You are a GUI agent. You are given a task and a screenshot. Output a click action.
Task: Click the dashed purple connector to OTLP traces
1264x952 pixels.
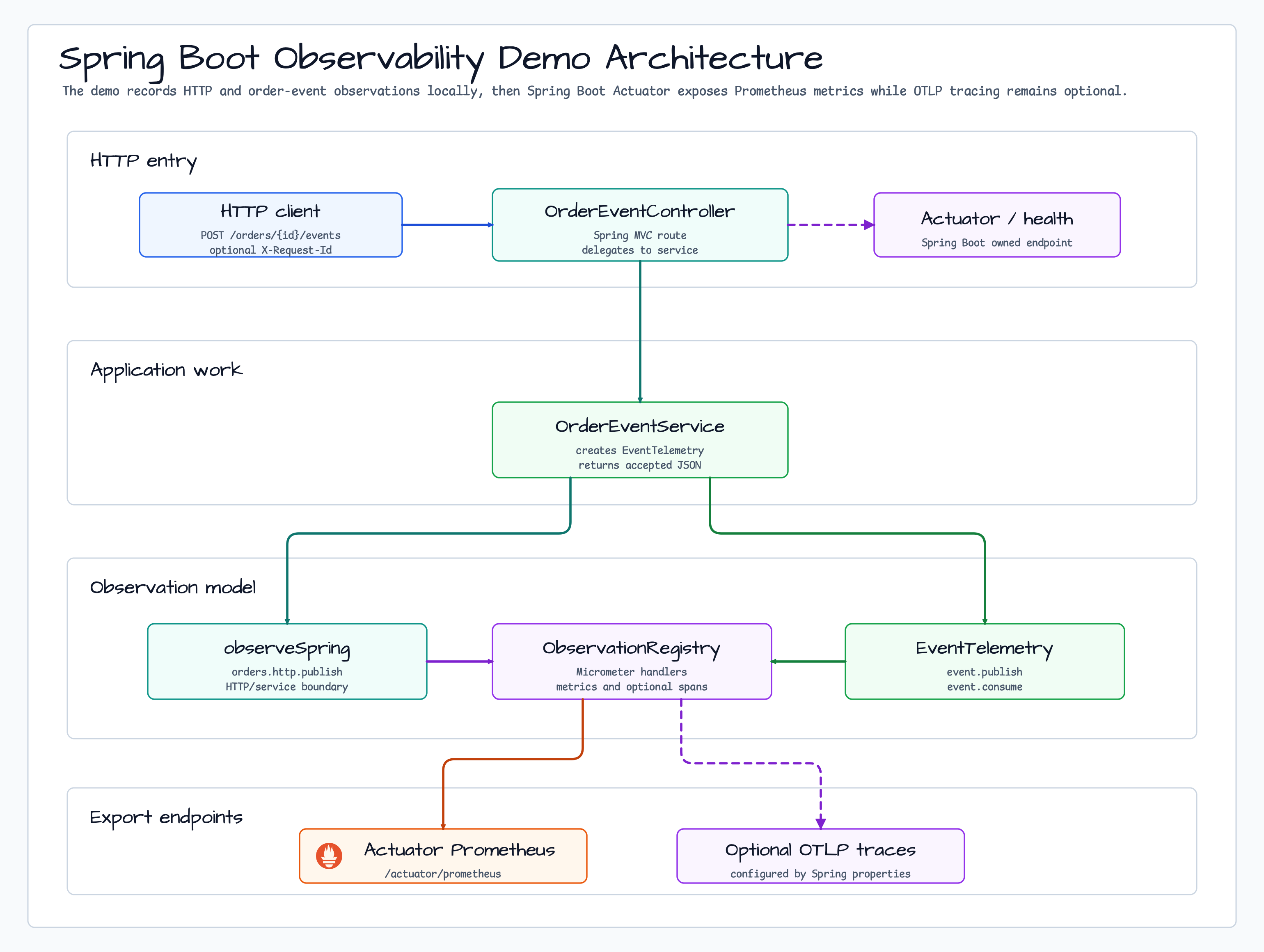coord(751,763)
